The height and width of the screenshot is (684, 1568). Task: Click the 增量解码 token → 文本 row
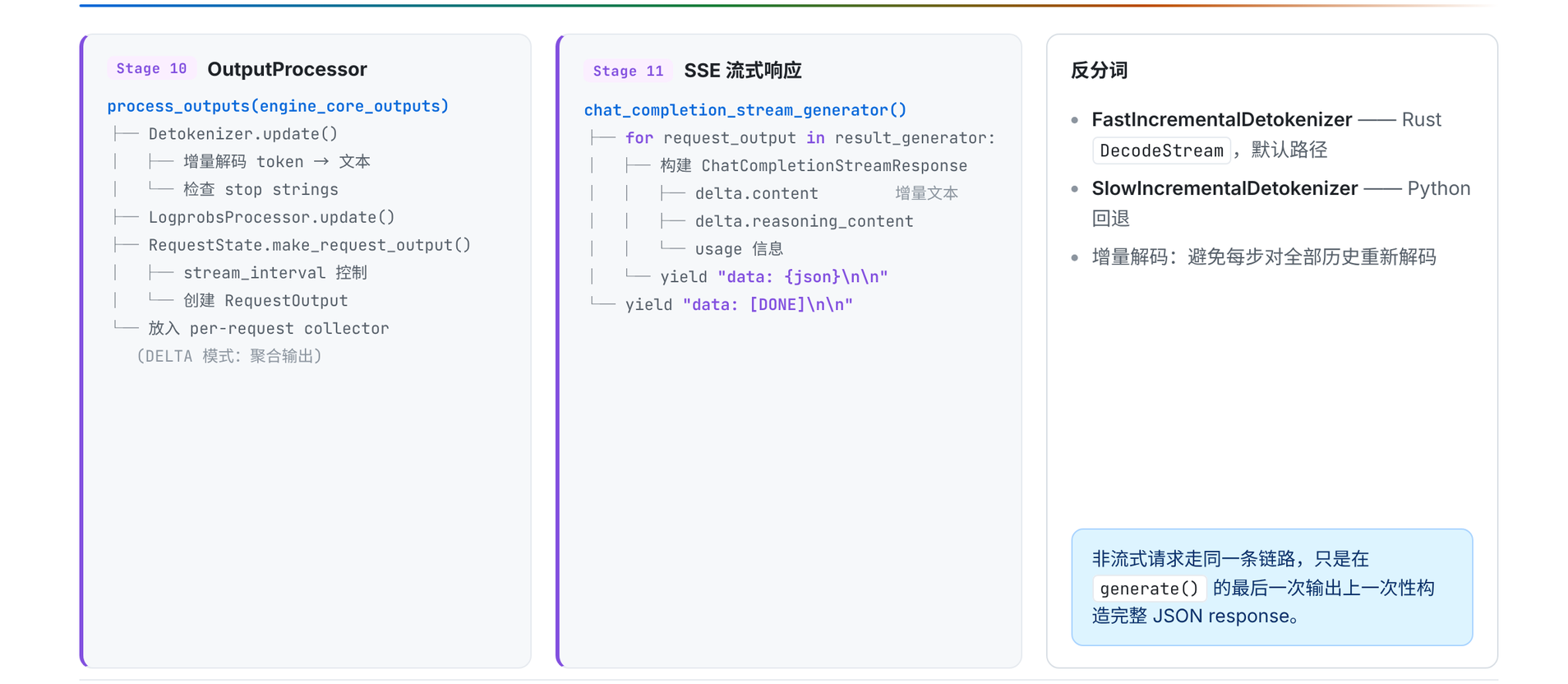[x=277, y=162]
